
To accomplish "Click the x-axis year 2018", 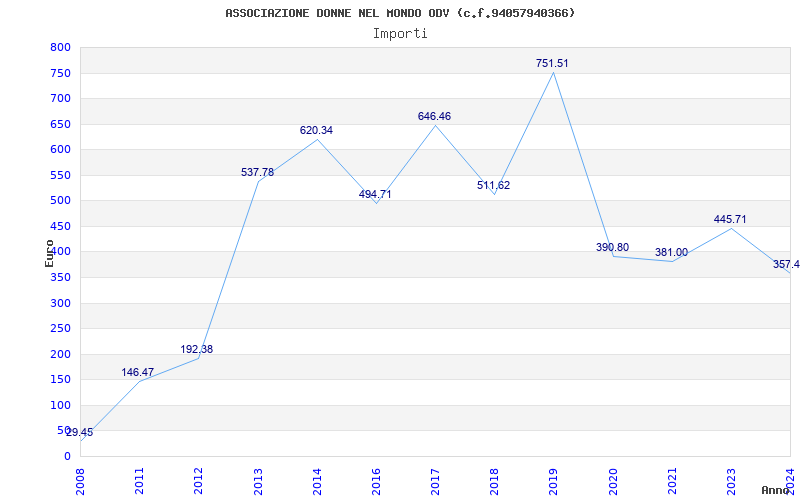I will click(494, 481).
